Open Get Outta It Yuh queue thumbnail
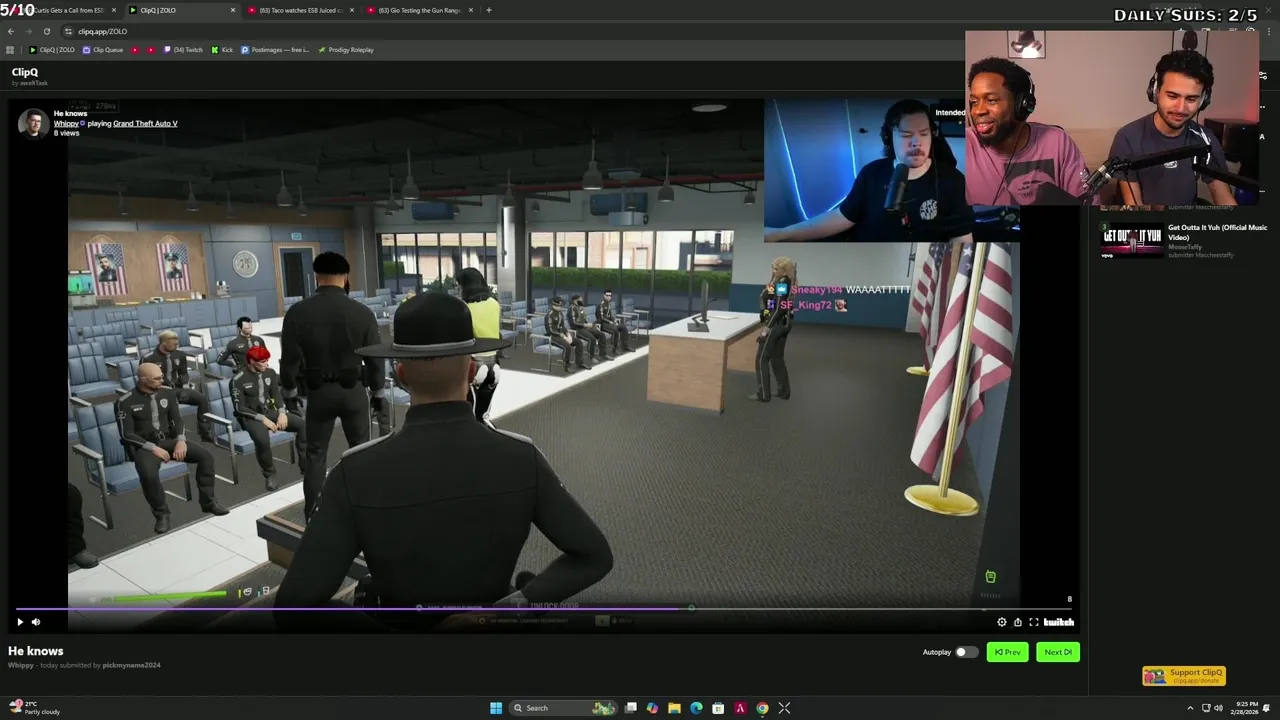Screen dimensions: 1280x720 coord(1132,240)
